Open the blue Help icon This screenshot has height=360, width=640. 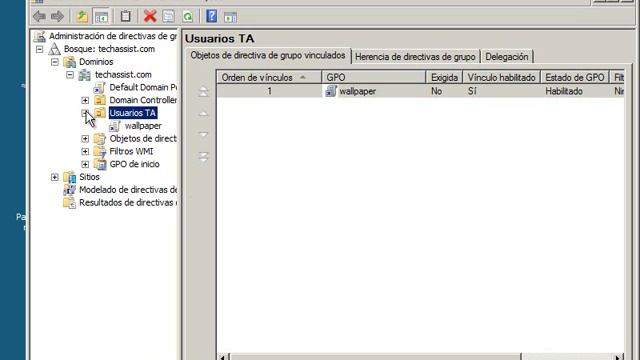tap(211, 16)
